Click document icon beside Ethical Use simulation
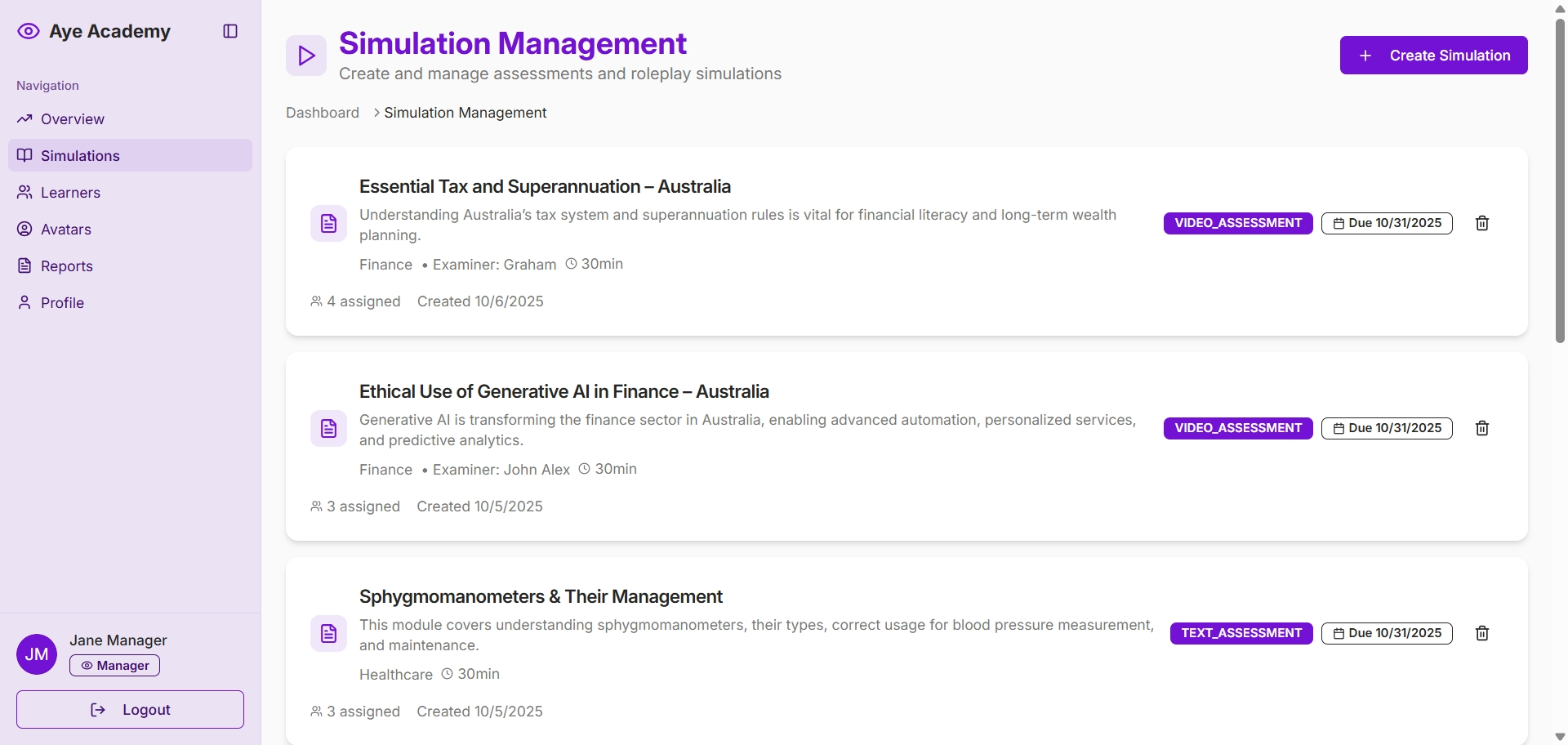Screen dimensions: 1568x745 pyautogui.click(x=328, y=429)
